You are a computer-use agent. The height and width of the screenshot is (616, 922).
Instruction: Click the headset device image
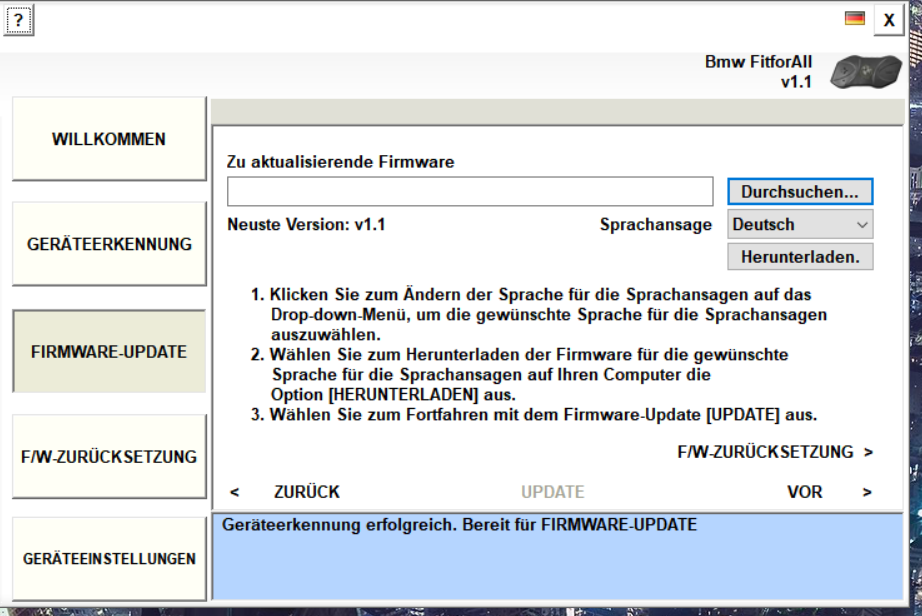tap(865, 74)
